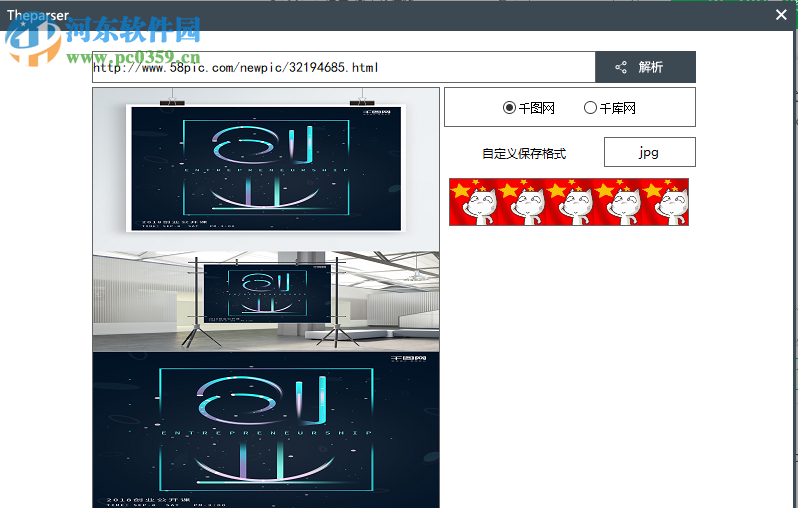Image resolution: width=798 pixels, height=508 pixels.
Task: Click the Theparser window title
Action: pos(38,15)
